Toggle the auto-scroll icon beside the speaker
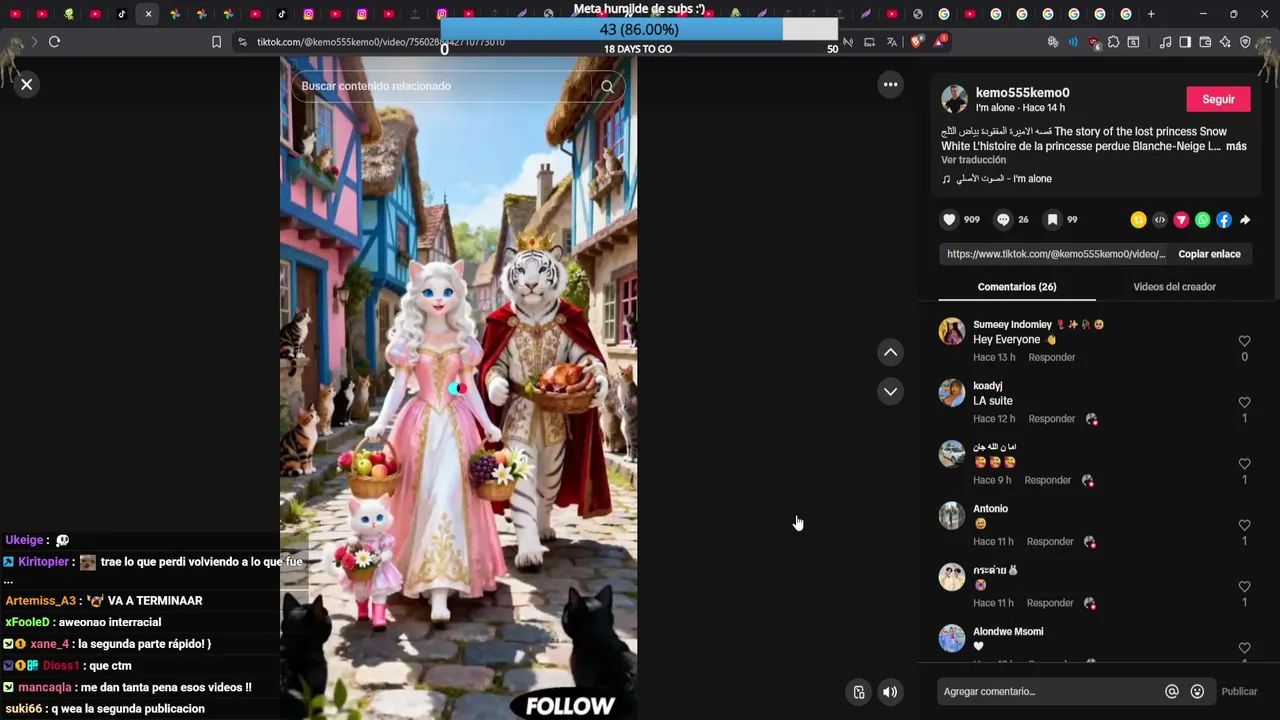The height and width of the screenshot is (720, 1280). pos(859,692)
